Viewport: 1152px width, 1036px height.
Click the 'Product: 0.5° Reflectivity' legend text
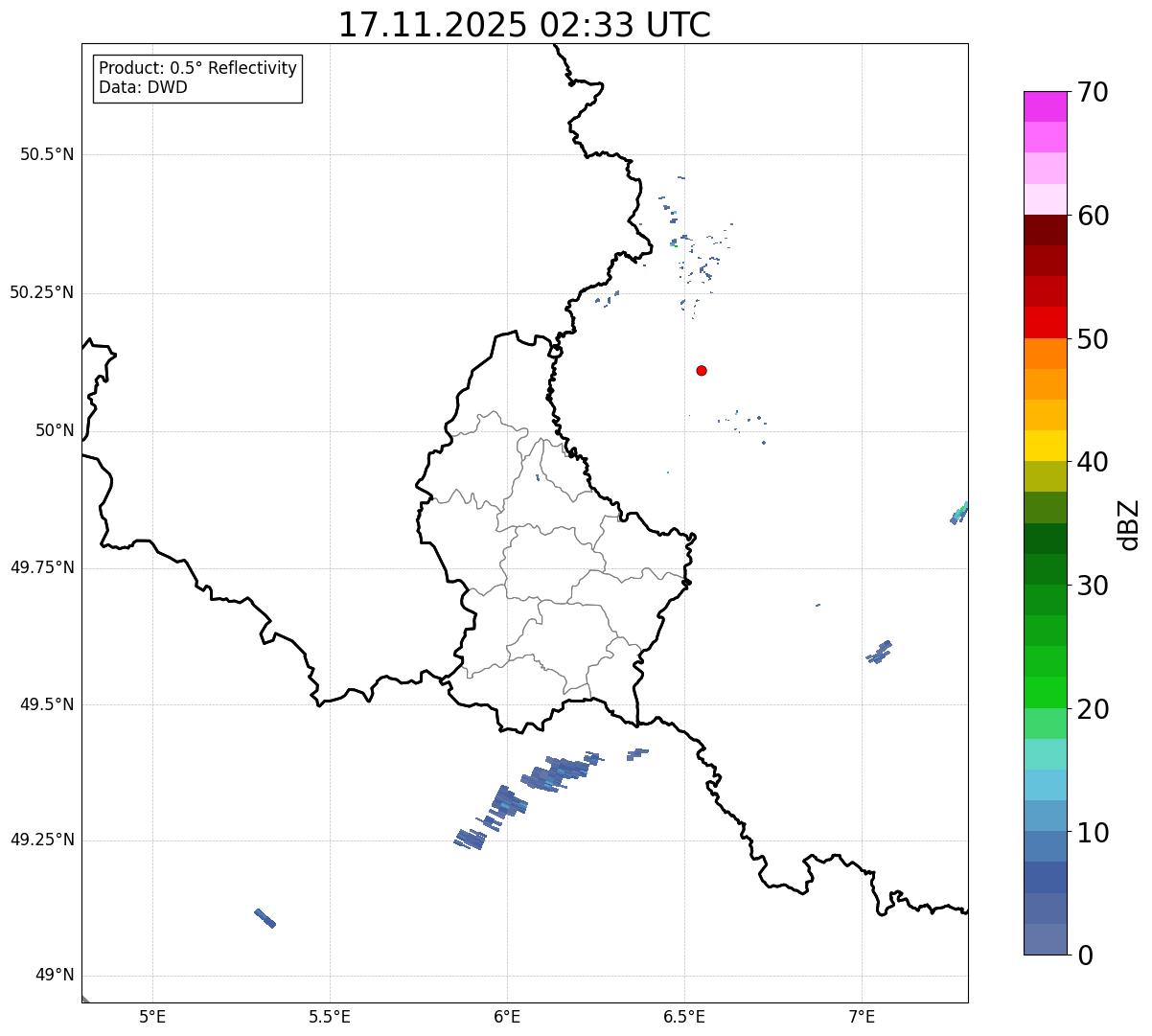197,69
